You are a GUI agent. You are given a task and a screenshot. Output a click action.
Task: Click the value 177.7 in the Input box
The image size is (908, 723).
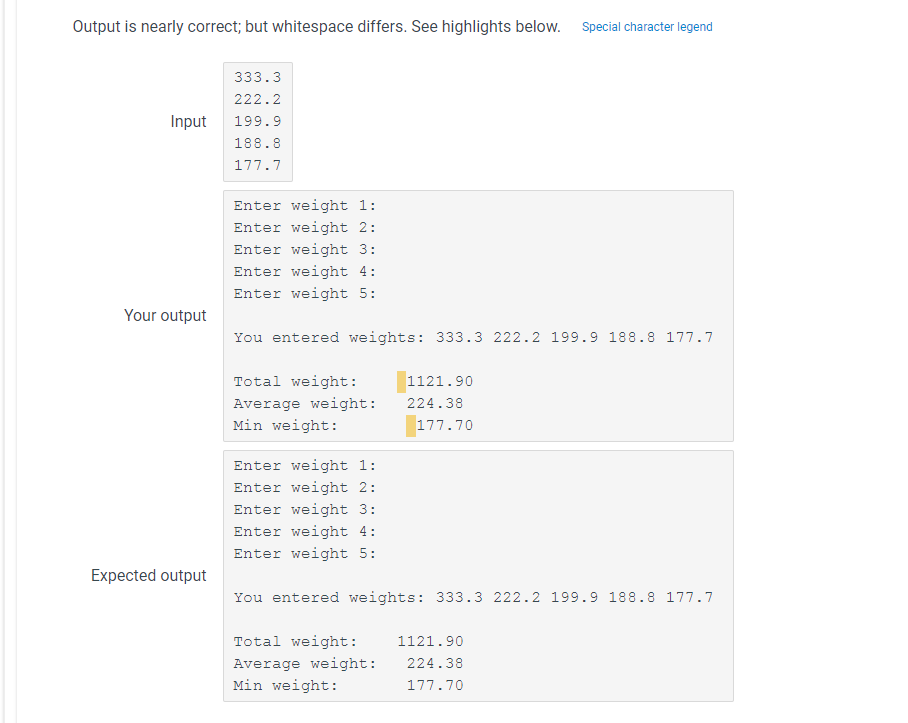click(258, 165)
